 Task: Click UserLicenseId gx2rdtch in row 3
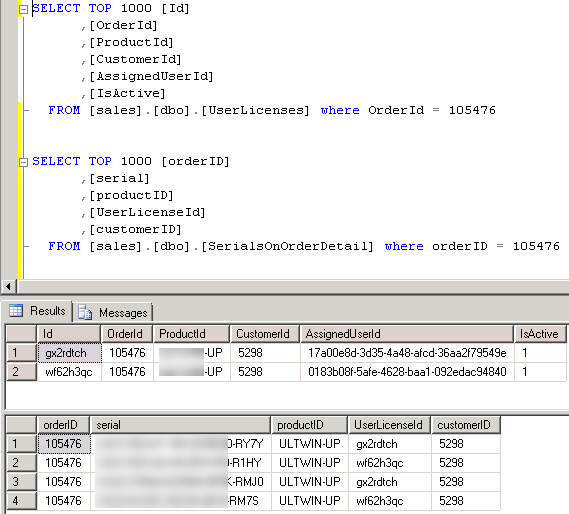[389, 482]
